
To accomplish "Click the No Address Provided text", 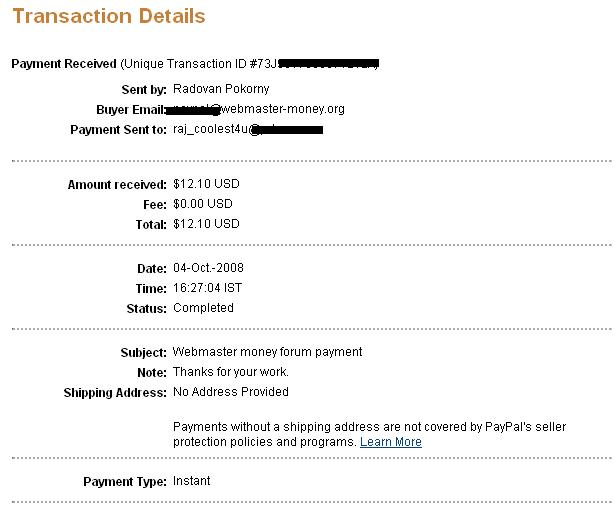I will [231, 392].
